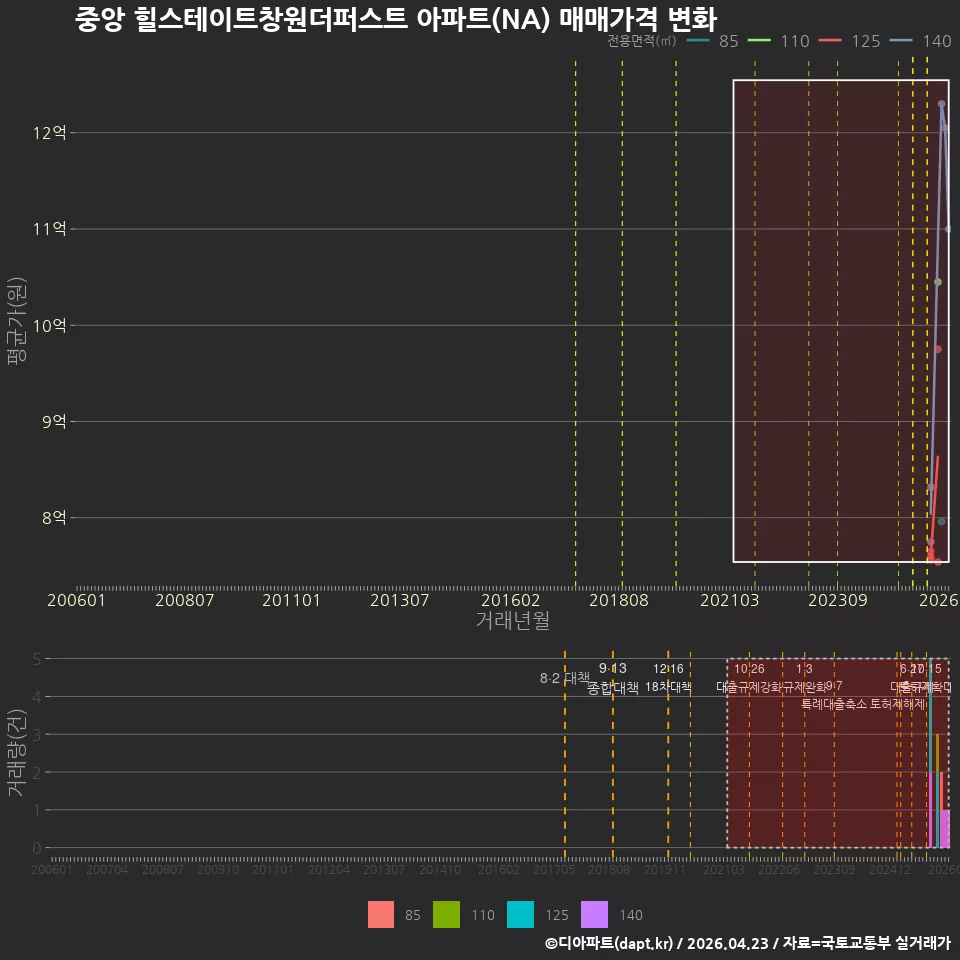Image resolution: width=960 pixels, height=960 pixels.
Task: Click the '거래량(건)' volume axis title
Action: pyautogui.click(x=17, y=753)
